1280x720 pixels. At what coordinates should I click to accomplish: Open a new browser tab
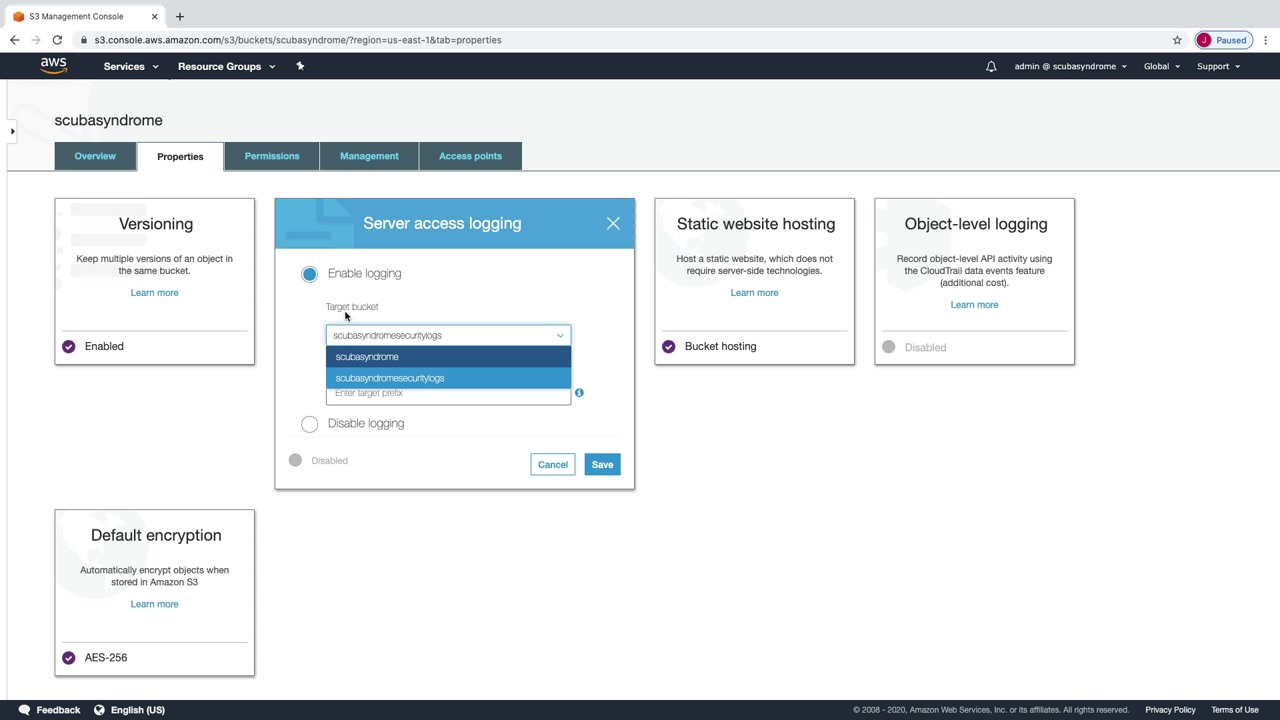pyautogui.click(x=180, y=16)
